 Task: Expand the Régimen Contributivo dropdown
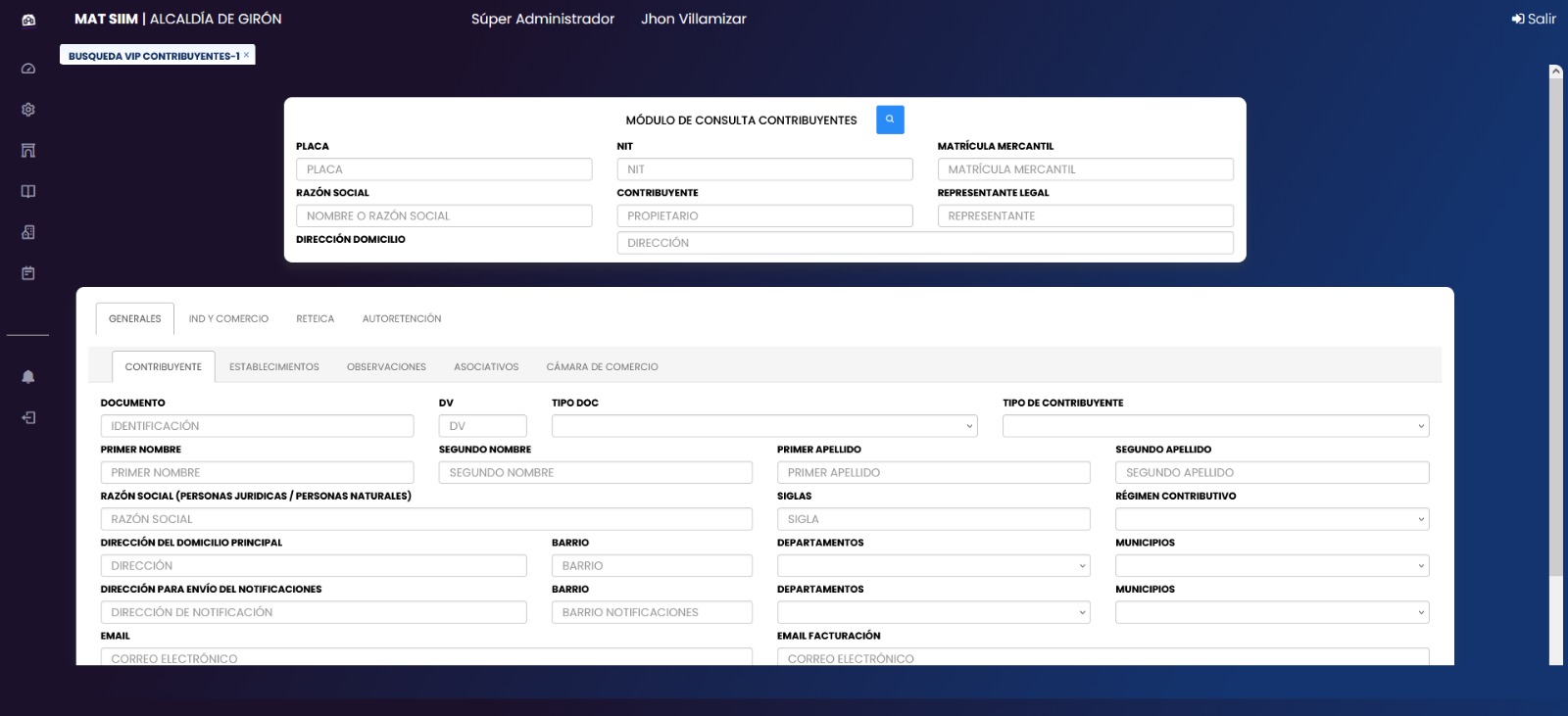(x=1272, y=519)
